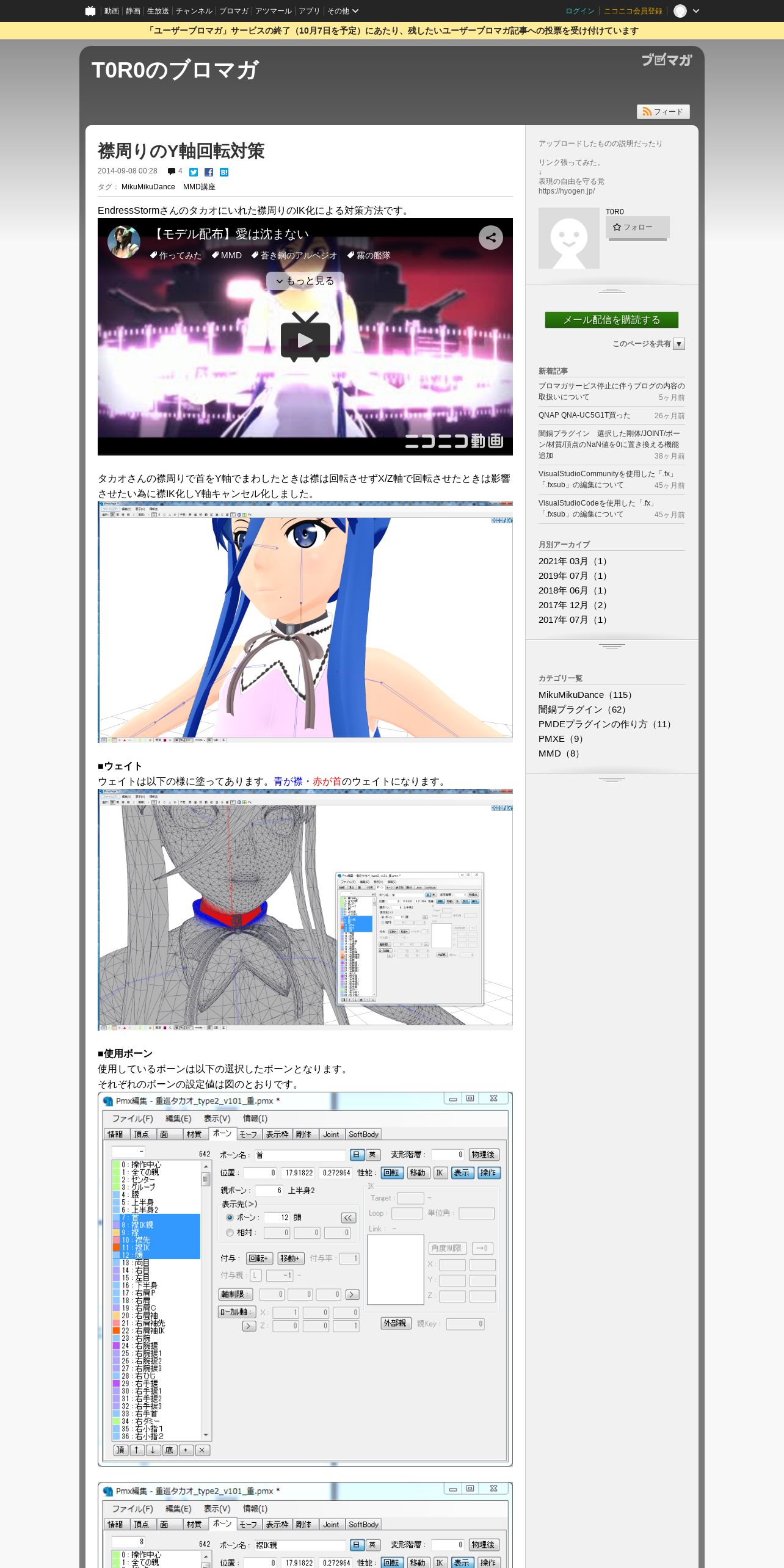Click the MMD講座 tag

point(199,187)
